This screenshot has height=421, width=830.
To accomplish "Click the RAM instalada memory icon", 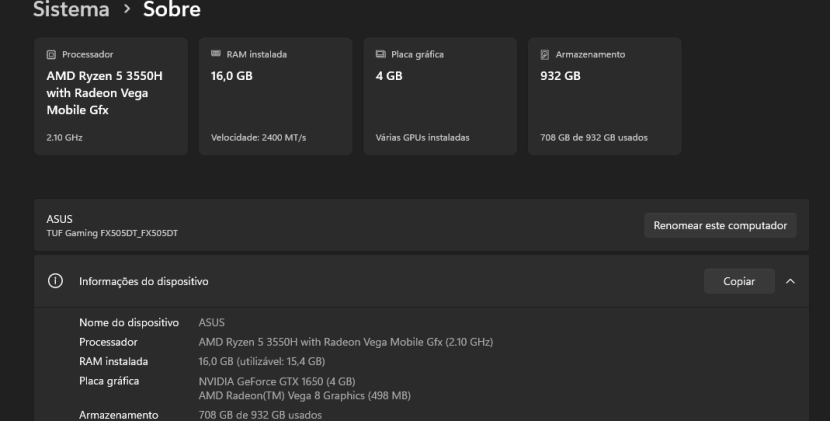I will pyautogui.click(x=215, y=53).
